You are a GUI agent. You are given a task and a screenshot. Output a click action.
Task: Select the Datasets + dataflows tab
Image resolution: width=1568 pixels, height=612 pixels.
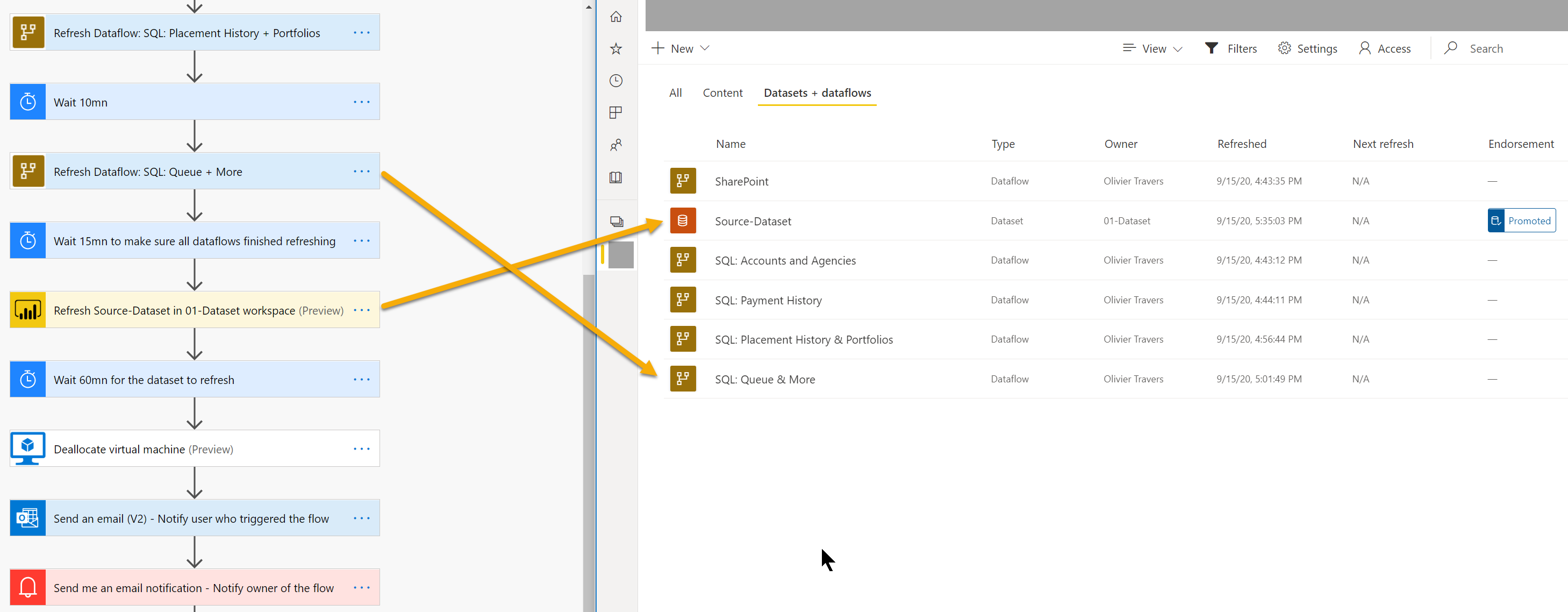point(817,92)
